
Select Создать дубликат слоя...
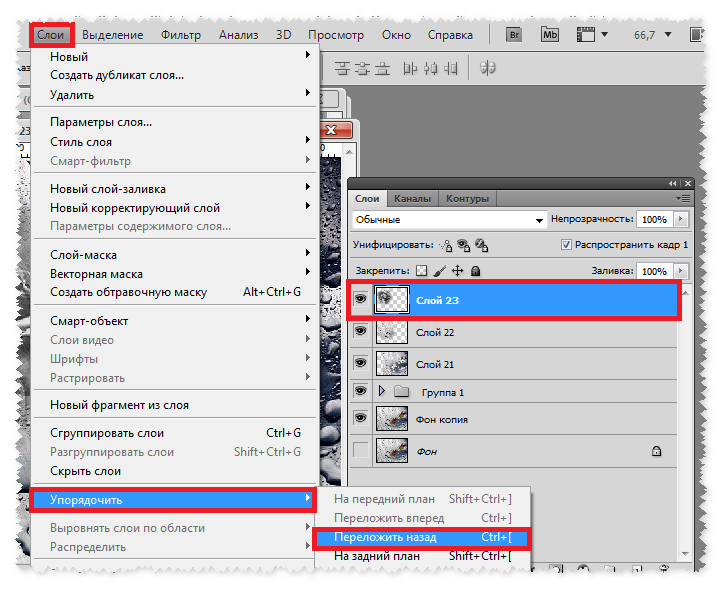[175, 75]
